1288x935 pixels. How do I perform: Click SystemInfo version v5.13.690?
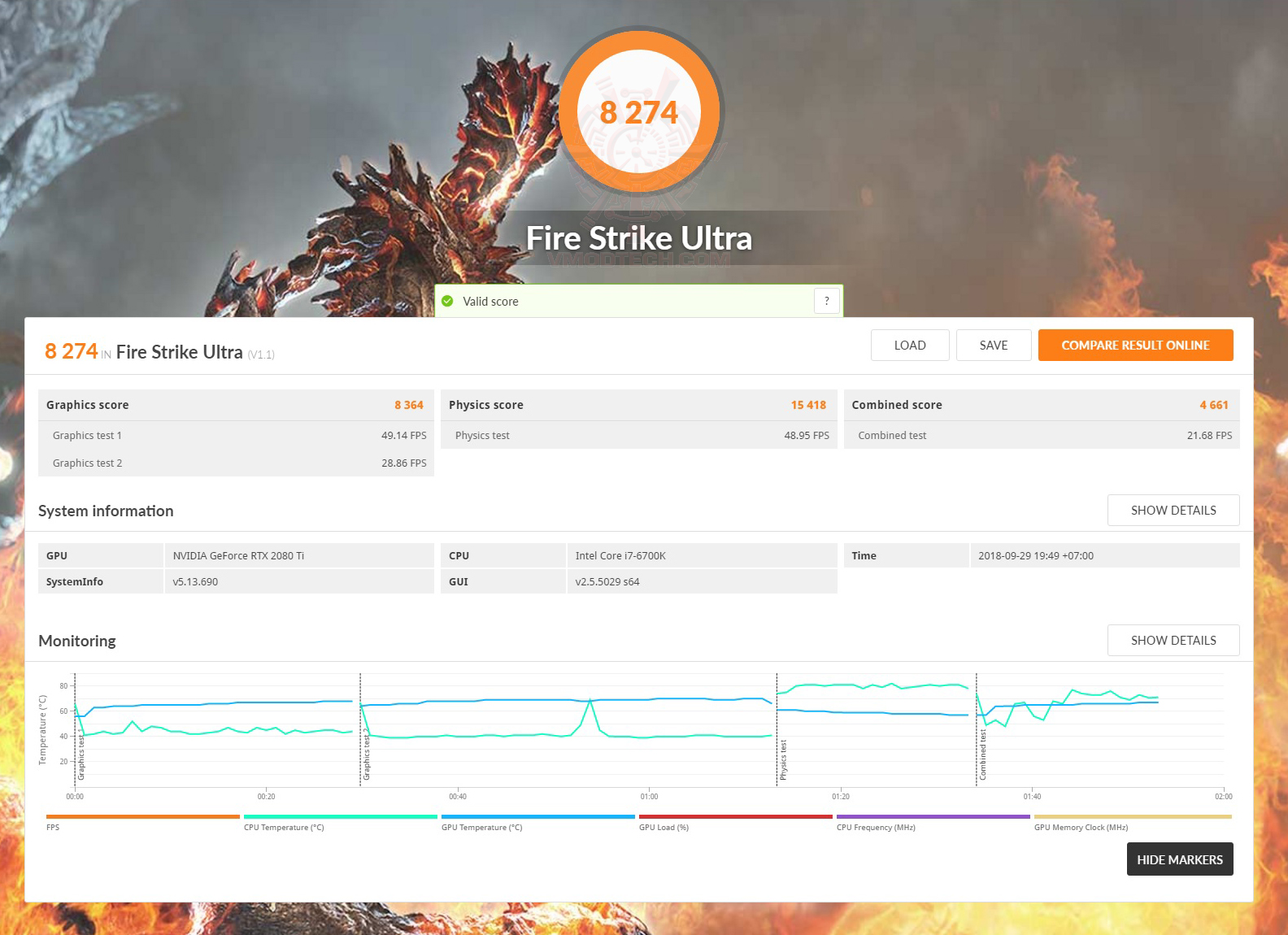[195, 581]
